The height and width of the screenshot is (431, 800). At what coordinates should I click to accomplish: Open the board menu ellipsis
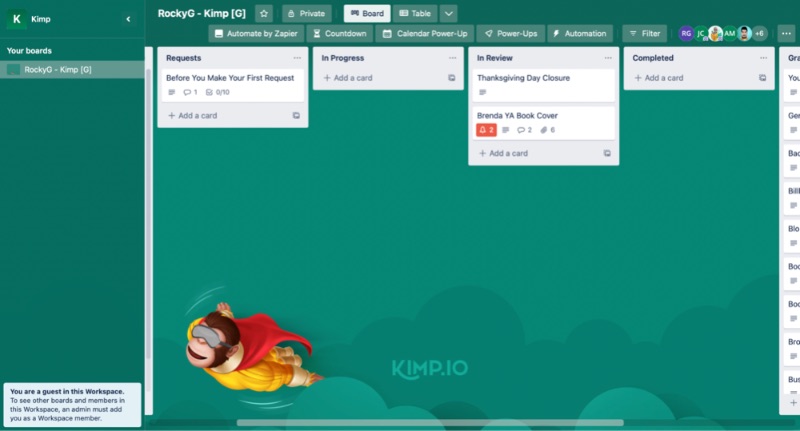(786, 34)
